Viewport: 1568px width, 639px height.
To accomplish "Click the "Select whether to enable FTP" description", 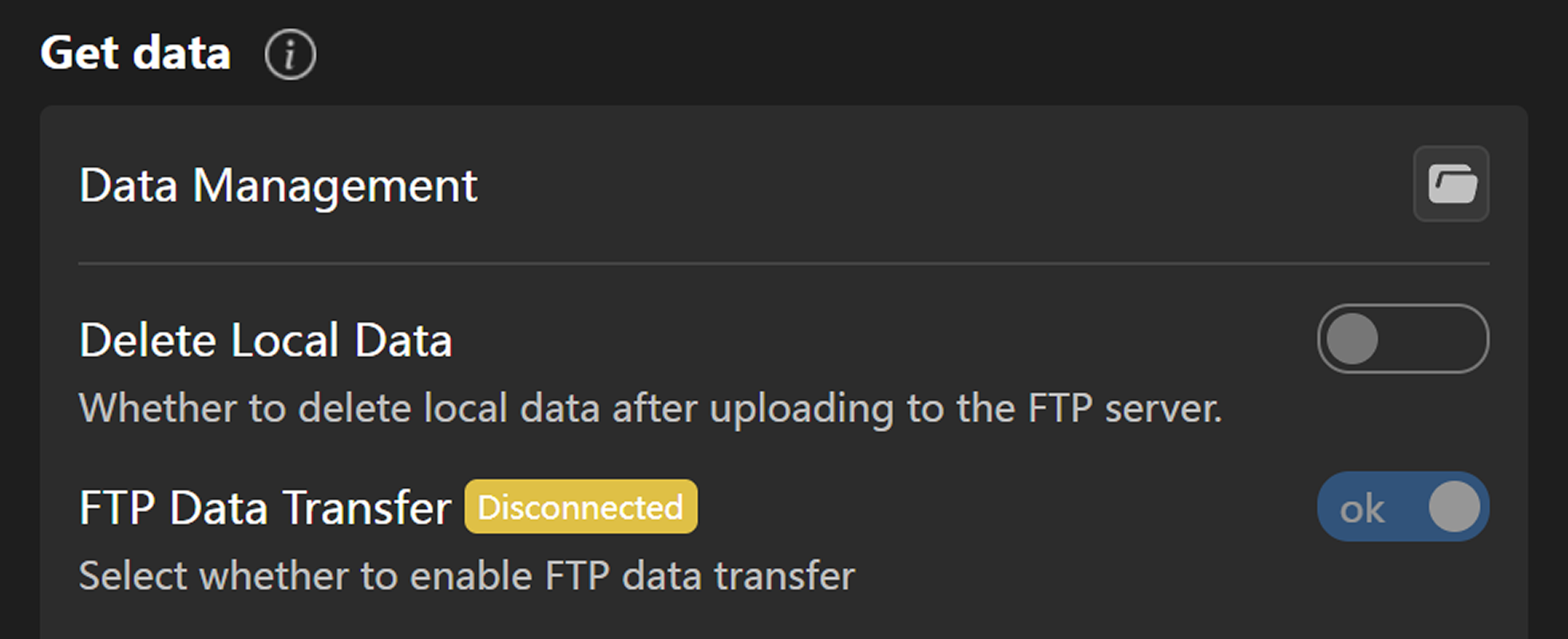I will (466, 576).
